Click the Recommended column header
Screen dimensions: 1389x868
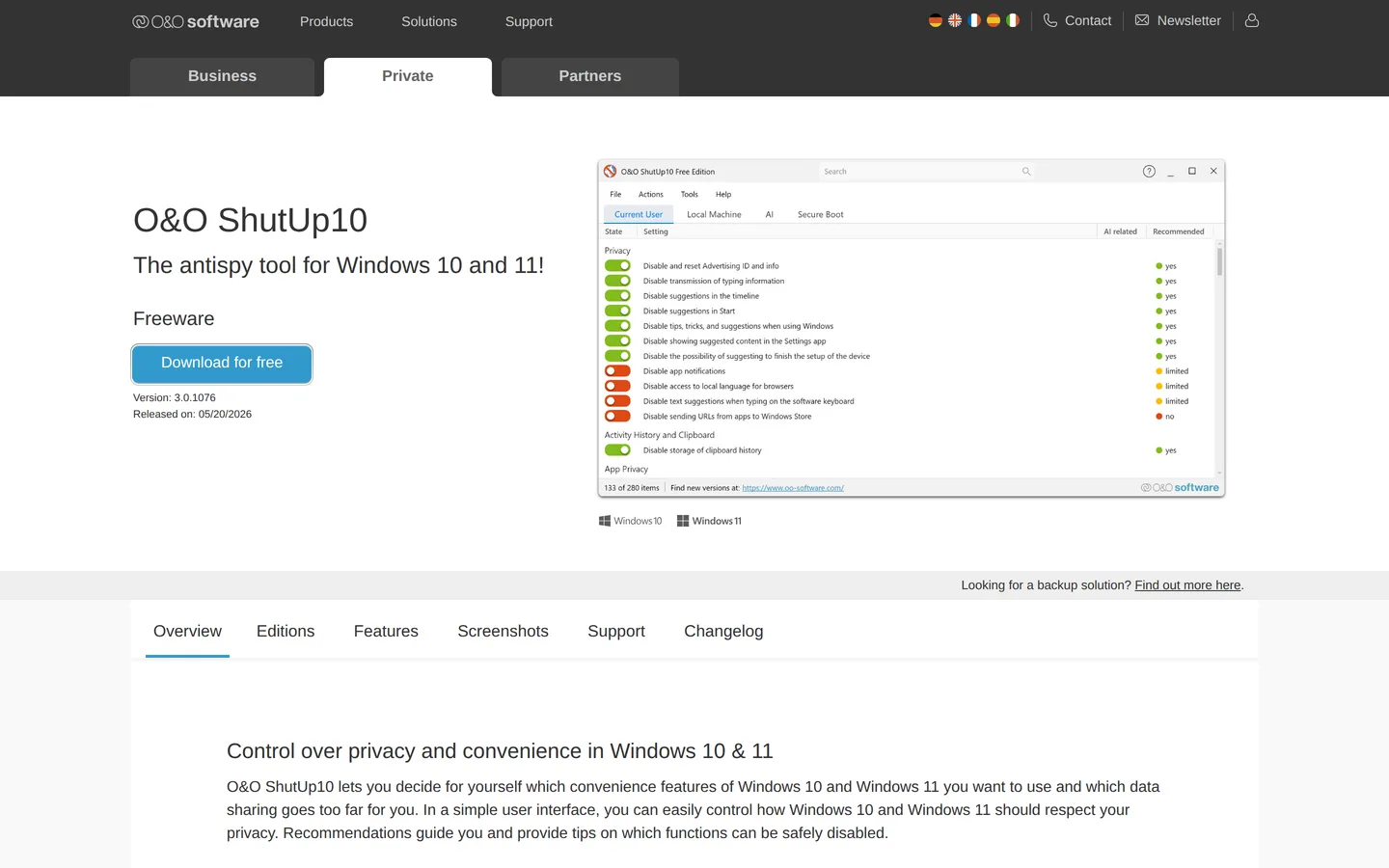[1179, 231]
